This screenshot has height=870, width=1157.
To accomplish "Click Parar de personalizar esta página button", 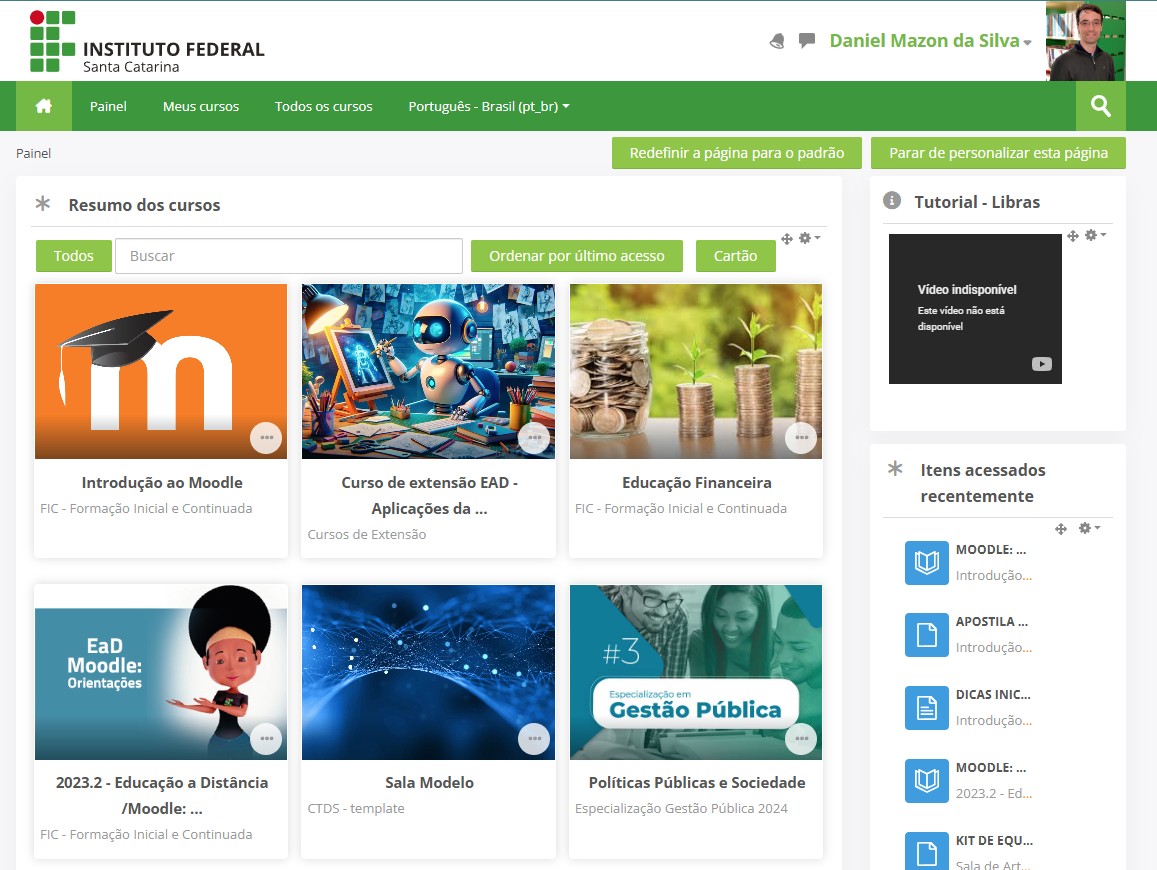I will (x=998, y=153).
